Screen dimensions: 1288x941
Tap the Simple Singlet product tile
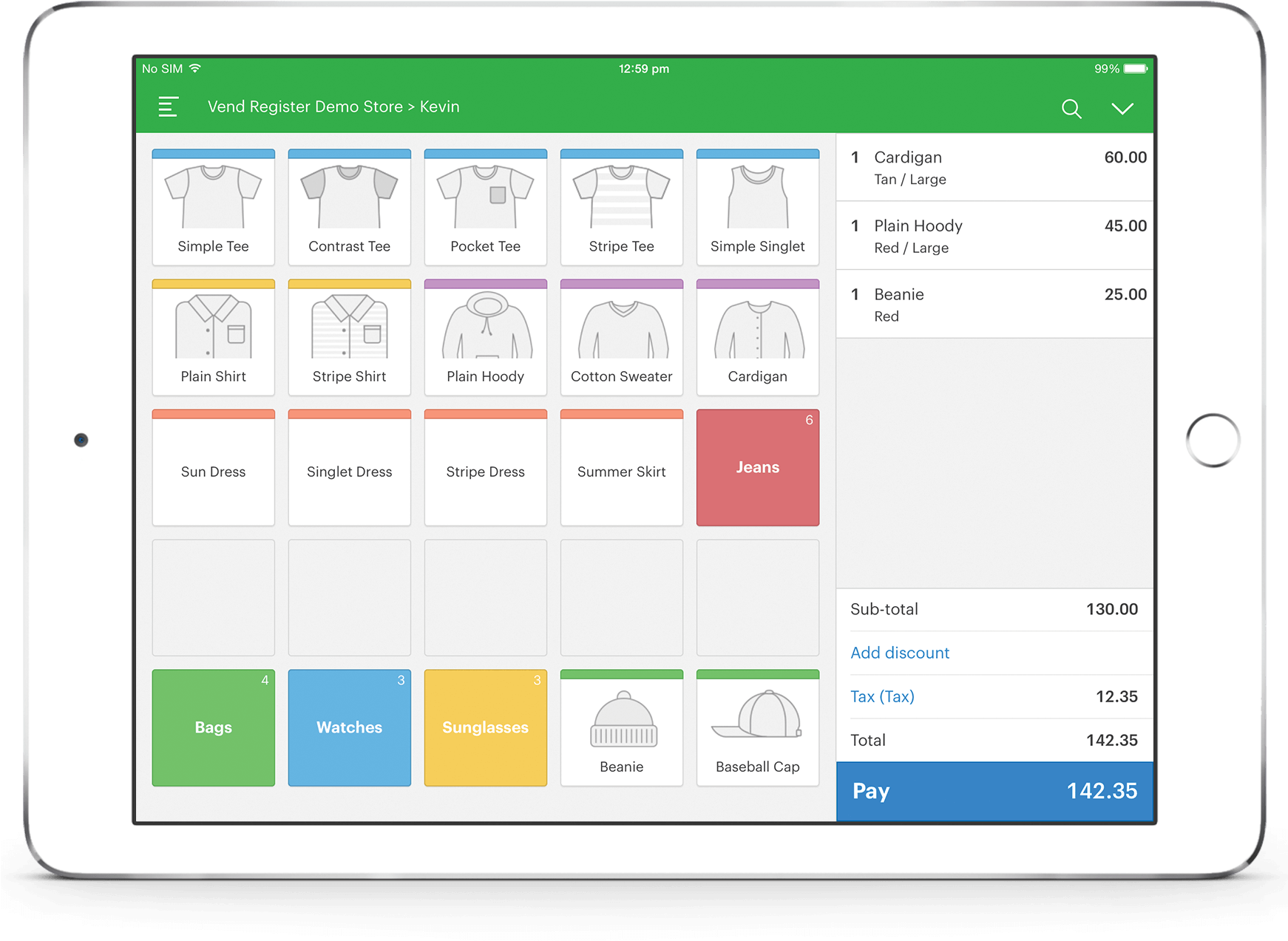(757, 208)
